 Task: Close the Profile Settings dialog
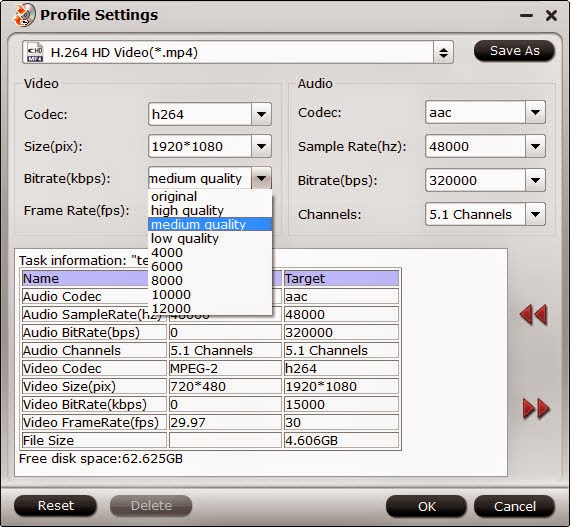point(551,15)
